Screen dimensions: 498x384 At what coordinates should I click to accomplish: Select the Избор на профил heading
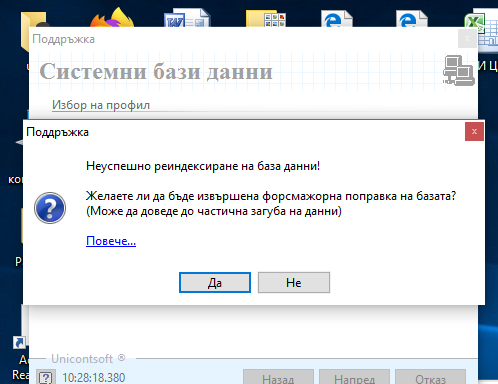101,105
